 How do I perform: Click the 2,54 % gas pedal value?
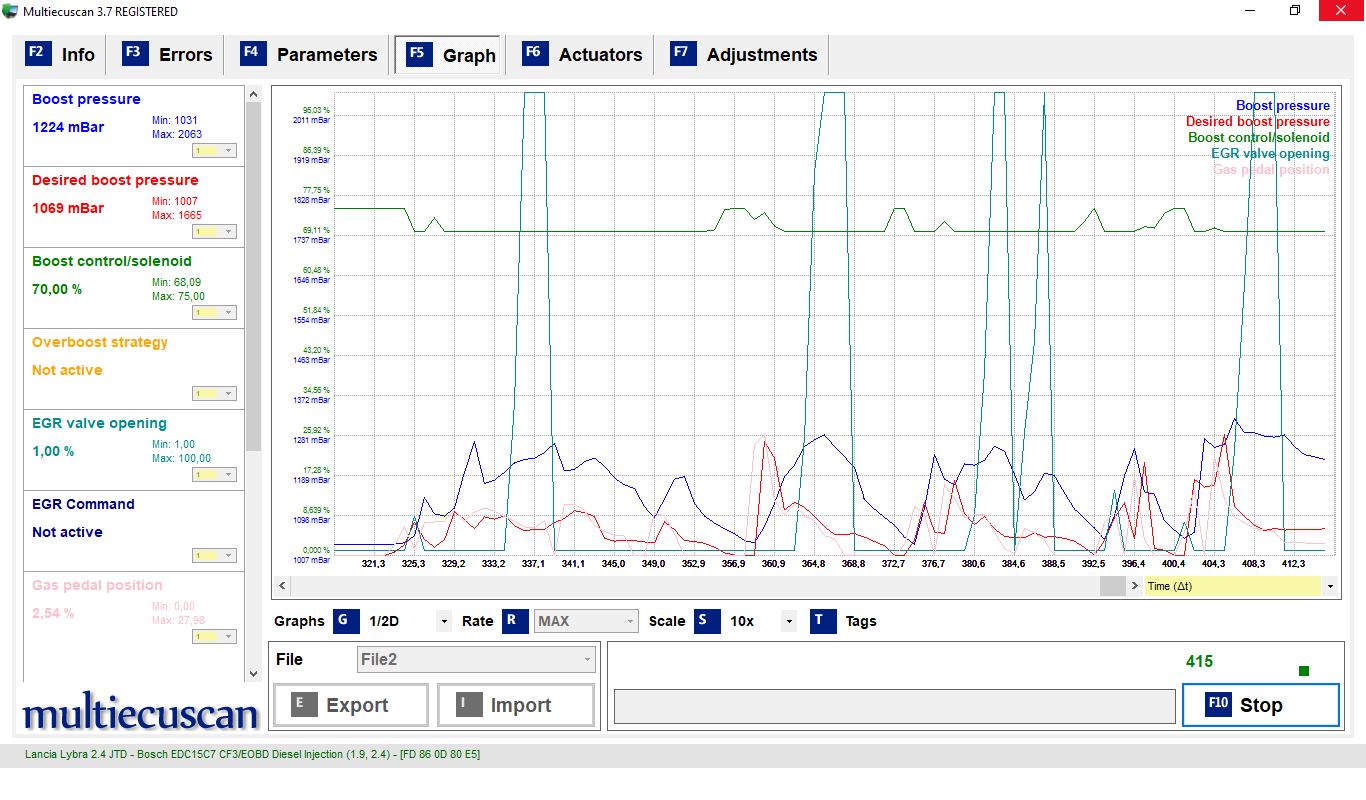point(53,613)
